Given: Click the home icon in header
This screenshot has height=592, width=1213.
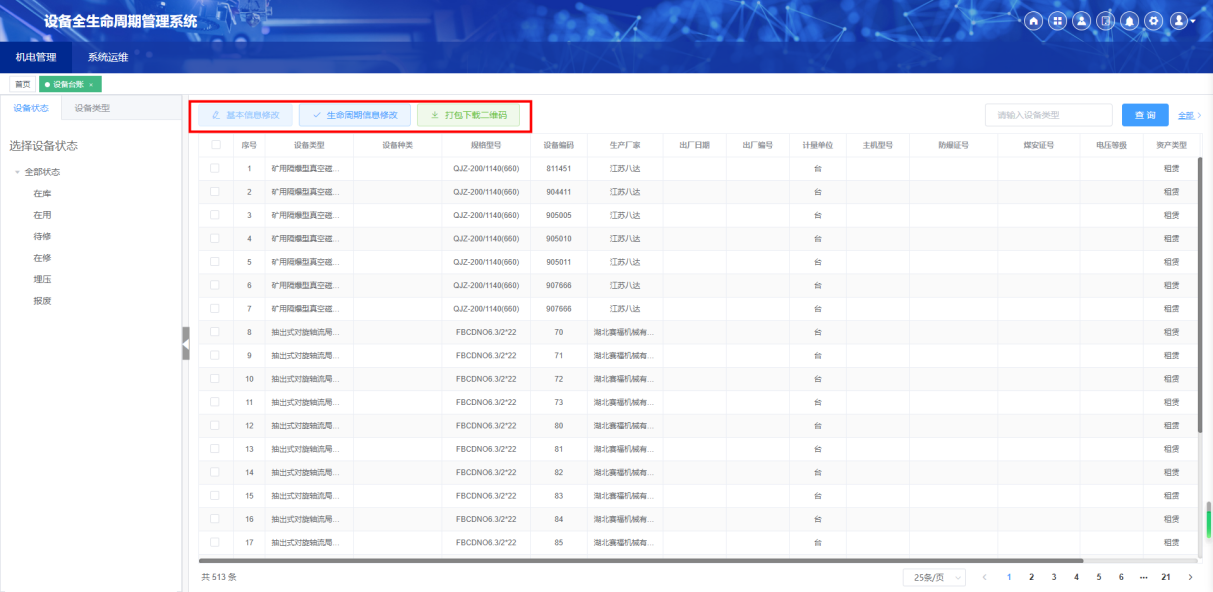Looking at the screenshot, I should 1033,21.
